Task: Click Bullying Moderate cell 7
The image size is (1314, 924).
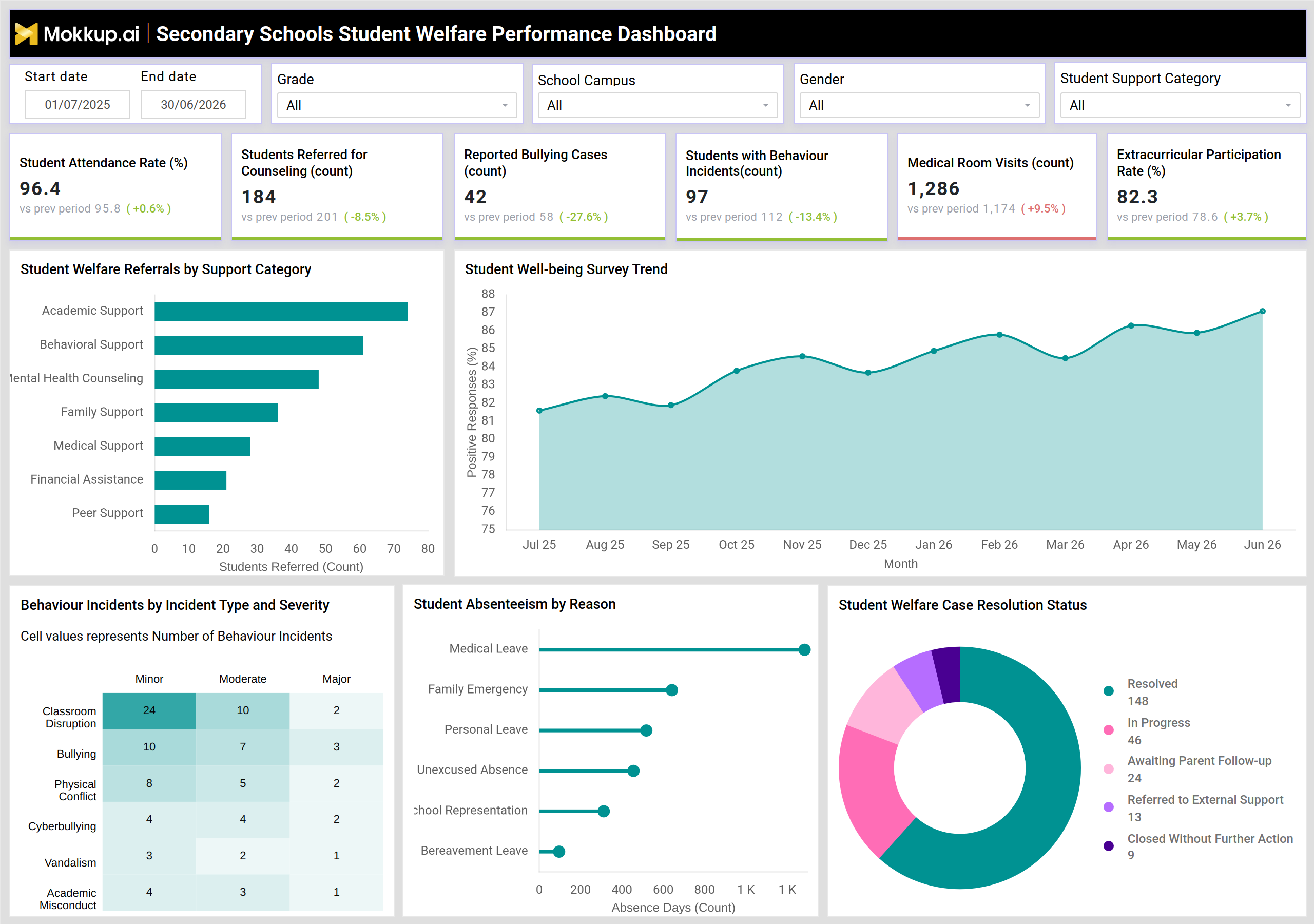Action: [243, 747]
